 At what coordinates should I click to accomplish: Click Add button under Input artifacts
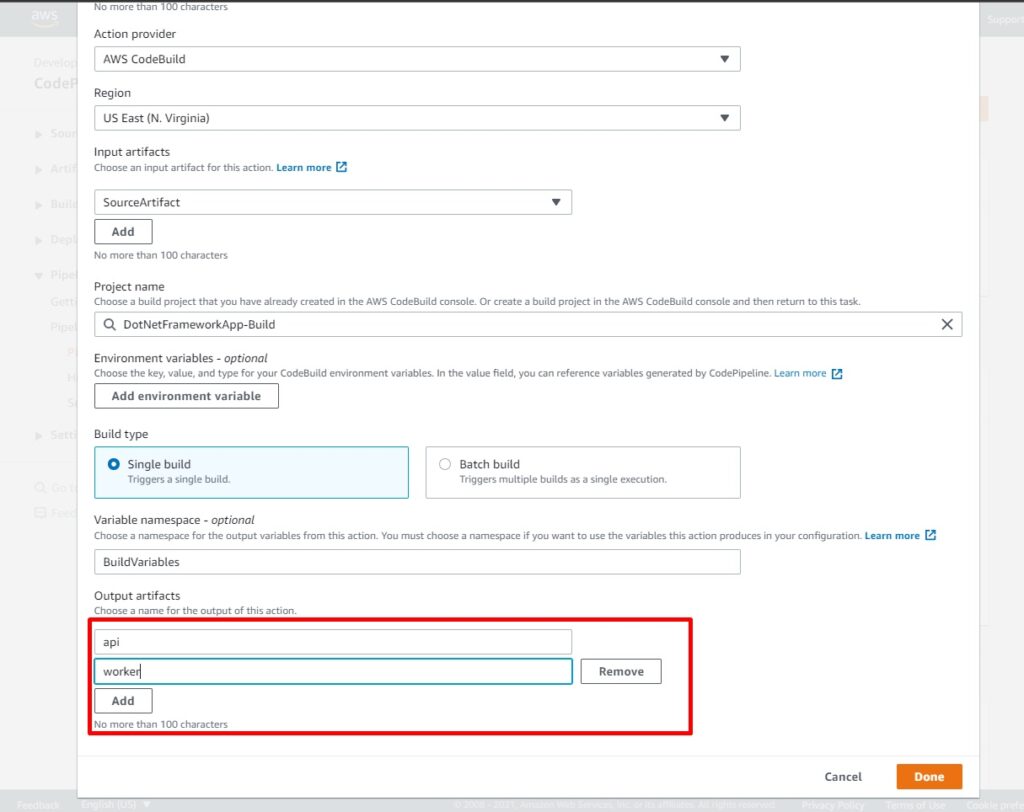tap(123, 232)
